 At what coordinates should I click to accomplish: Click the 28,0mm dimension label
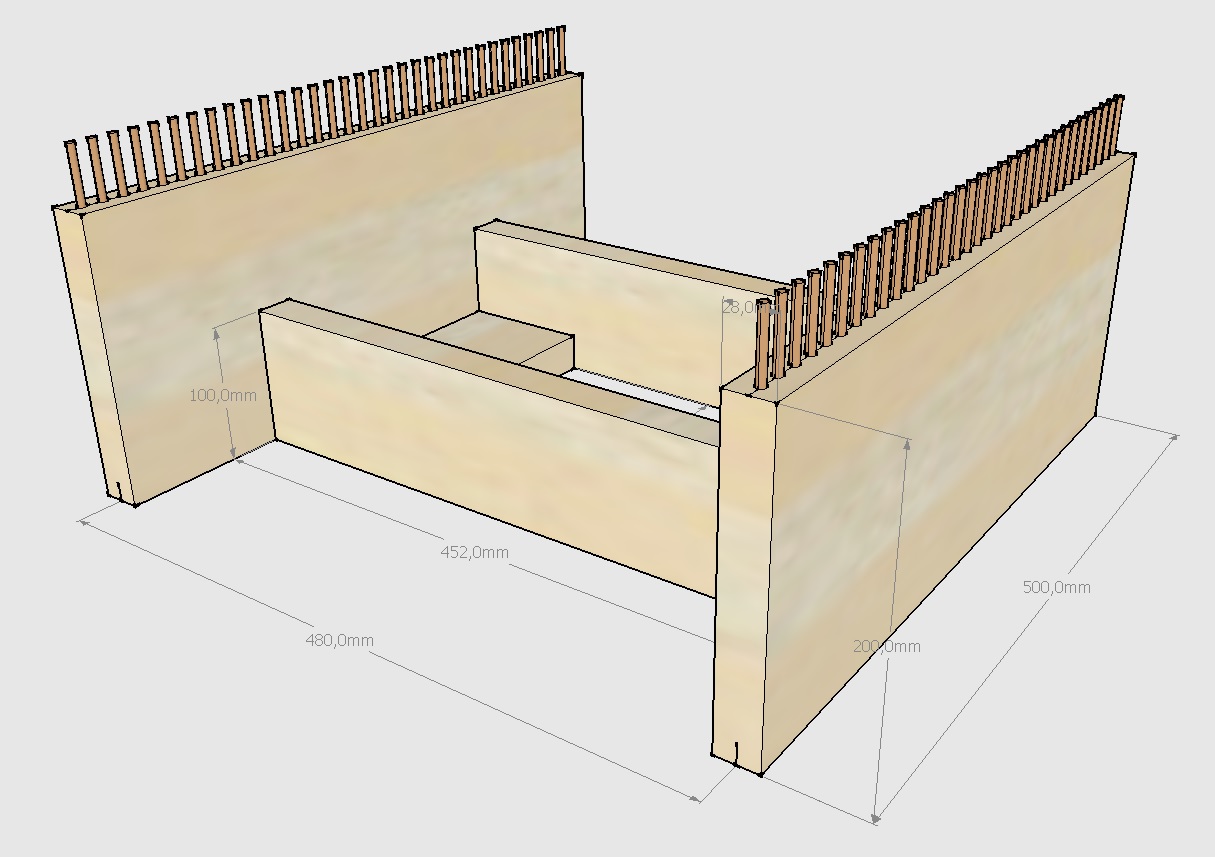741,308
